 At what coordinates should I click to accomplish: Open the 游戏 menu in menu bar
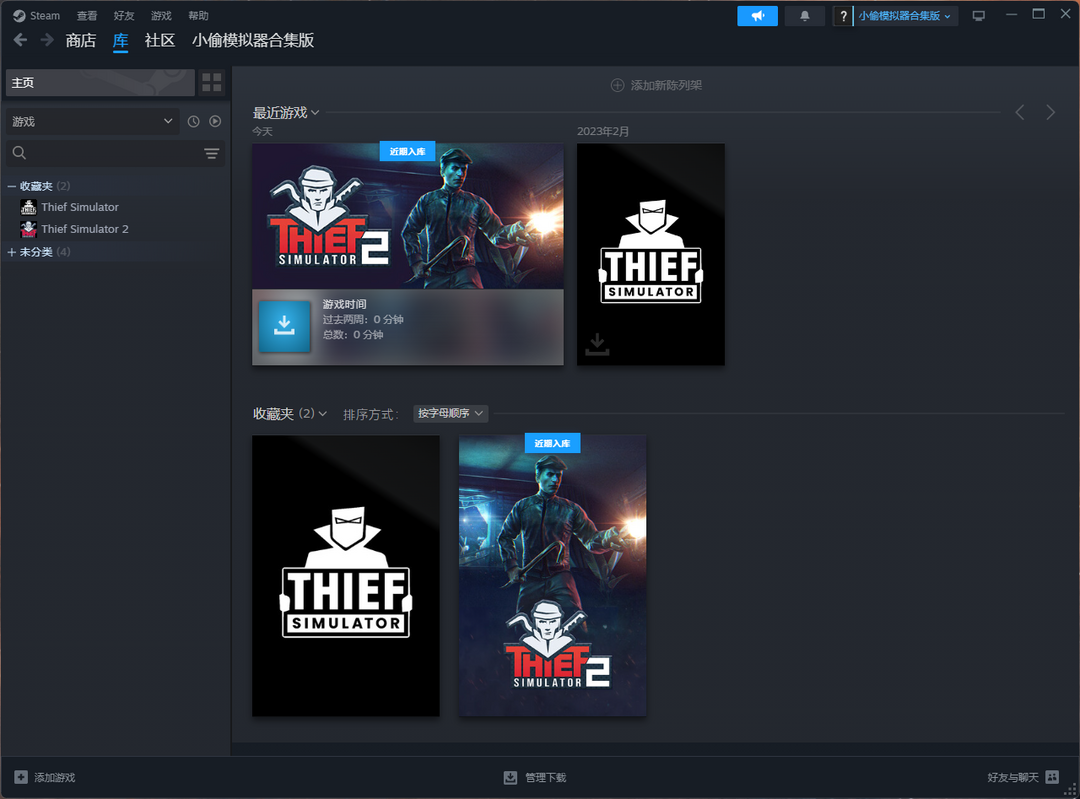161,15
